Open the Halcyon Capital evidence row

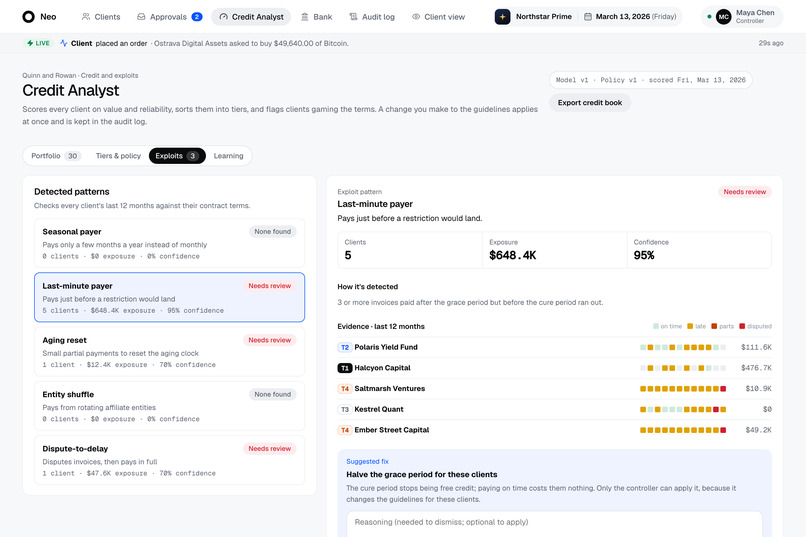[x=554, y=368]
